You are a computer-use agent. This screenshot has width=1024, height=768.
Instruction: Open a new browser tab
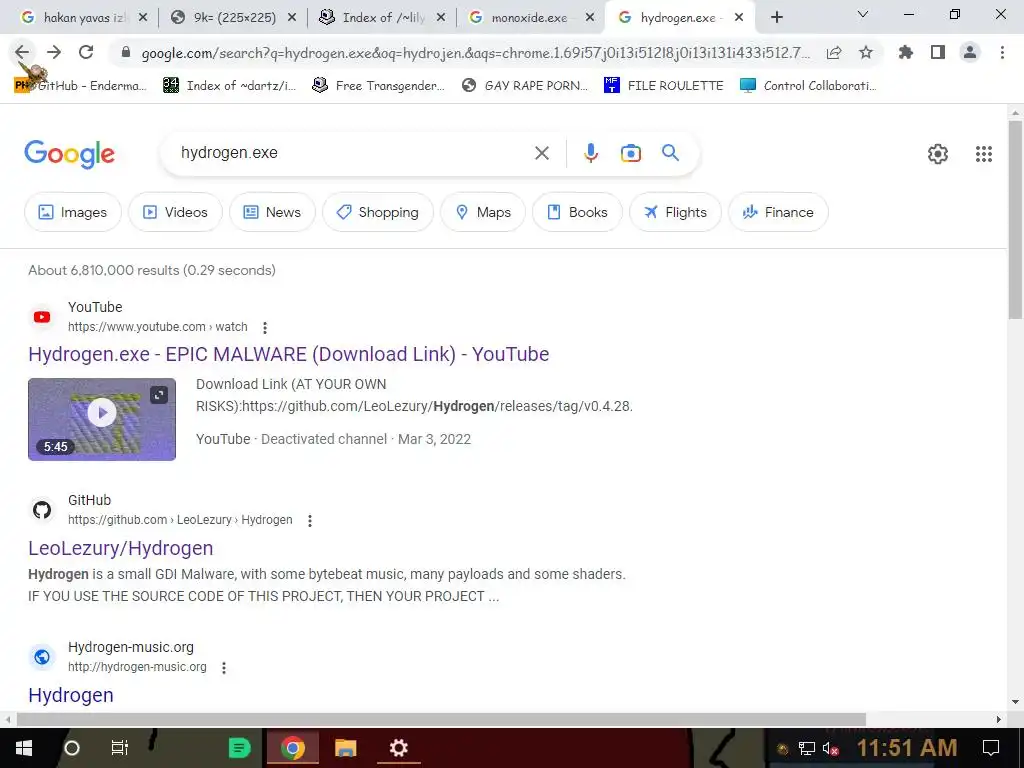coord(776,18)
